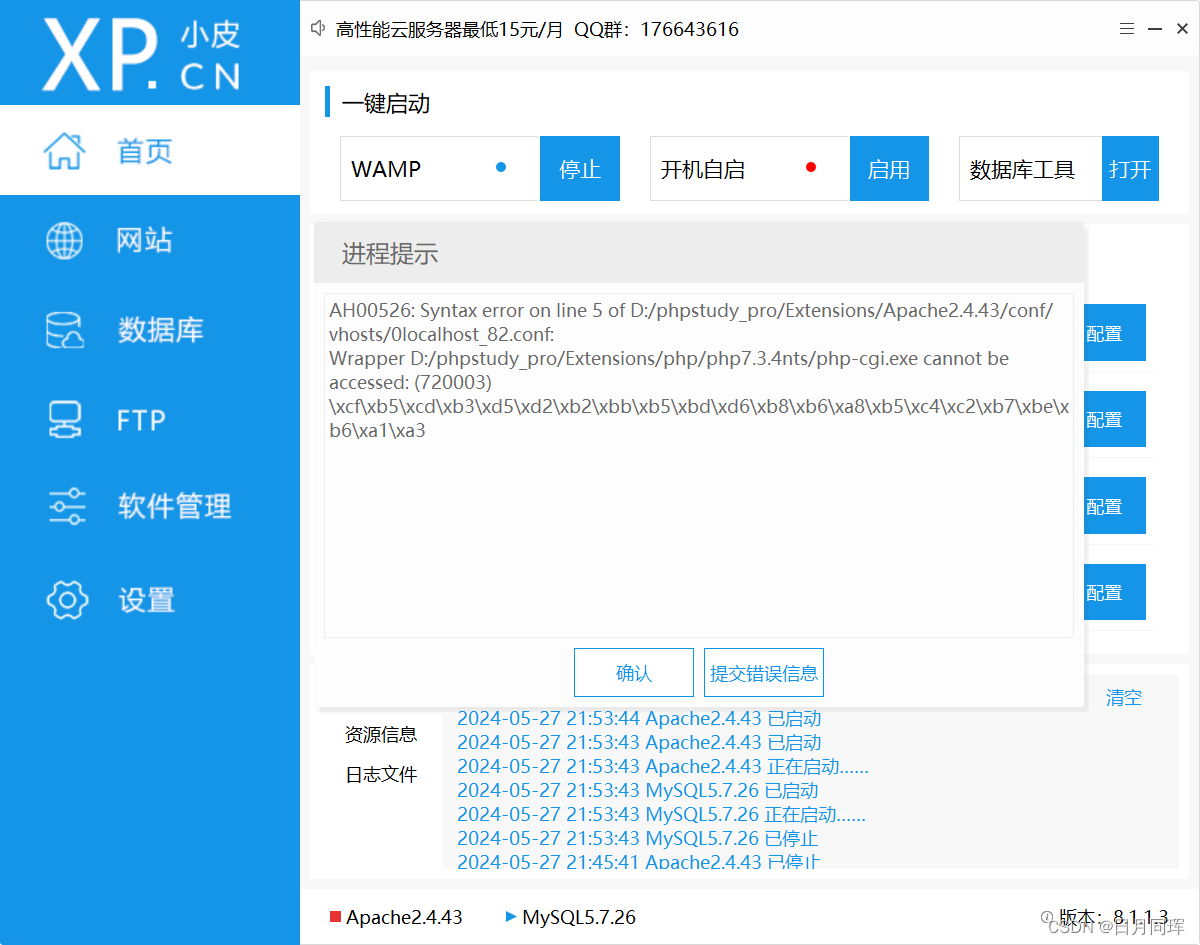Switch to the 日志文件 section
Image resolution: width=1200 pixels, height=945 pixels.
tap(381, 773)
